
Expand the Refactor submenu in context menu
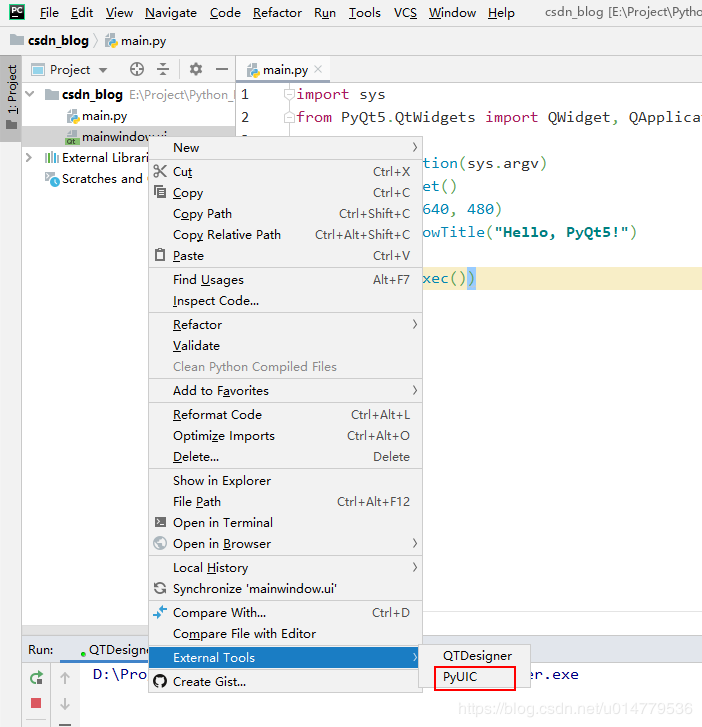285,325
